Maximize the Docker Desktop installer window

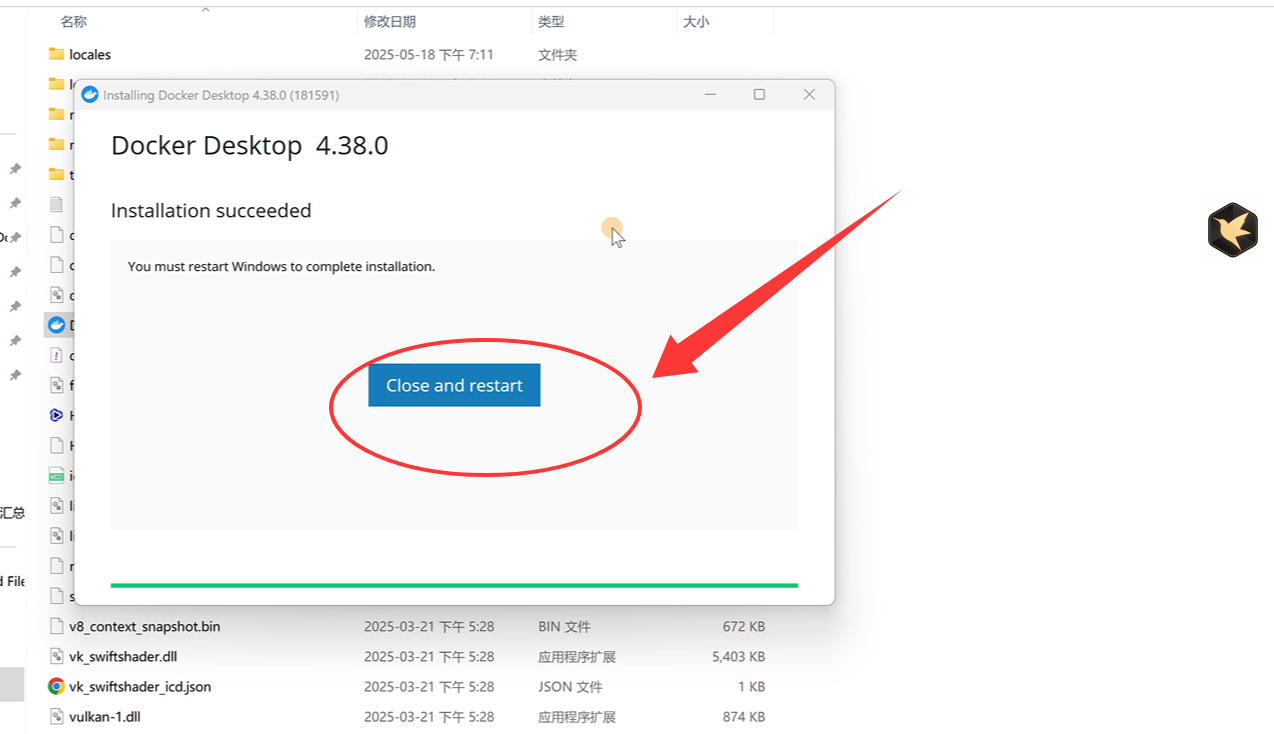pos(759,94)
